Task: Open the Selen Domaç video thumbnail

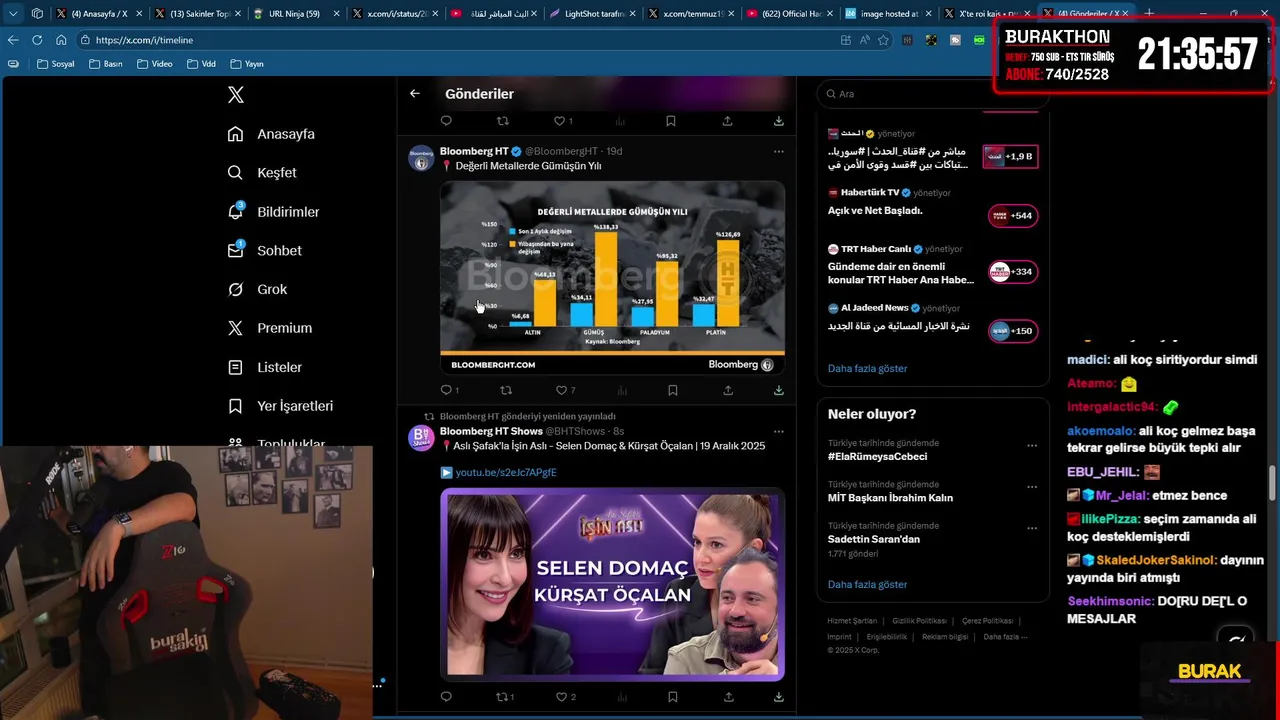Action: click(x=612, y=584)
